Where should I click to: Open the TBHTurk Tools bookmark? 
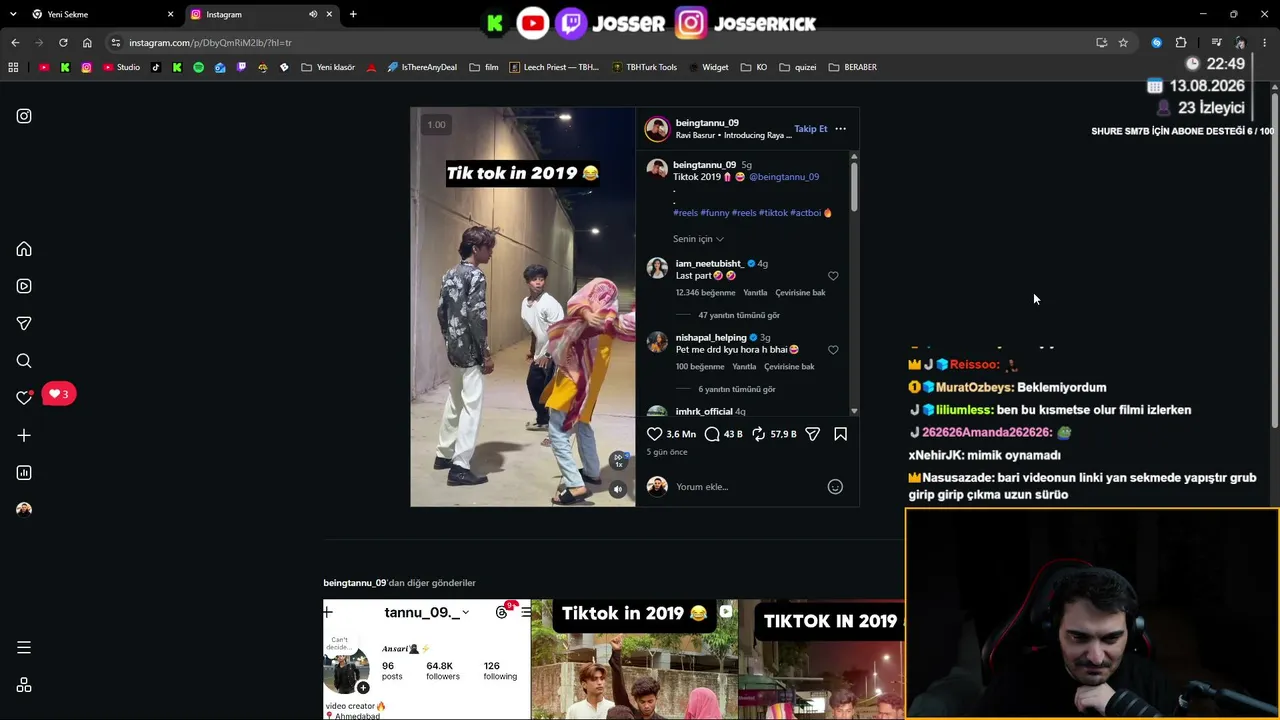click(x=644, y=67)
